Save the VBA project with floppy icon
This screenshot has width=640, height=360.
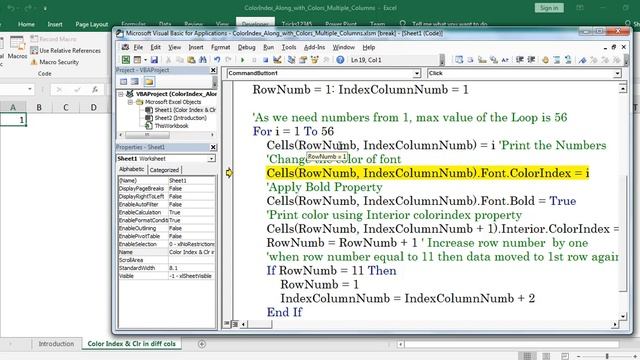pyautogui.click(x=154, y=60)
